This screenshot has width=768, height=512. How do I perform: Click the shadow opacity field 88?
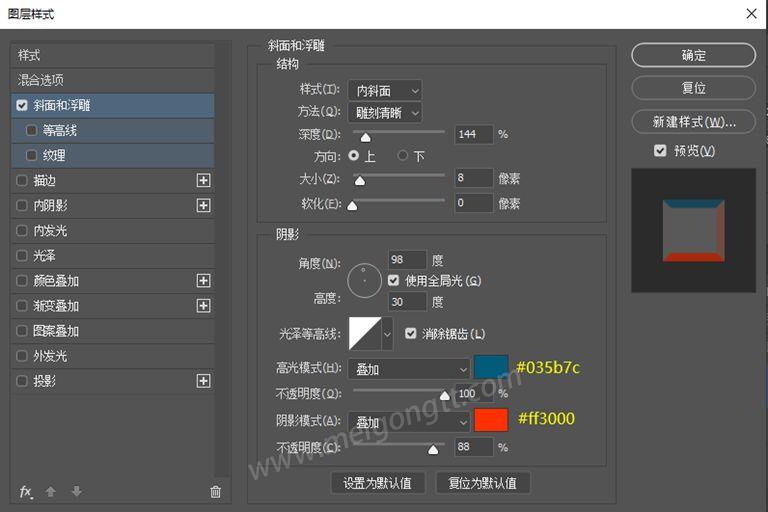[x=474, y=447]
